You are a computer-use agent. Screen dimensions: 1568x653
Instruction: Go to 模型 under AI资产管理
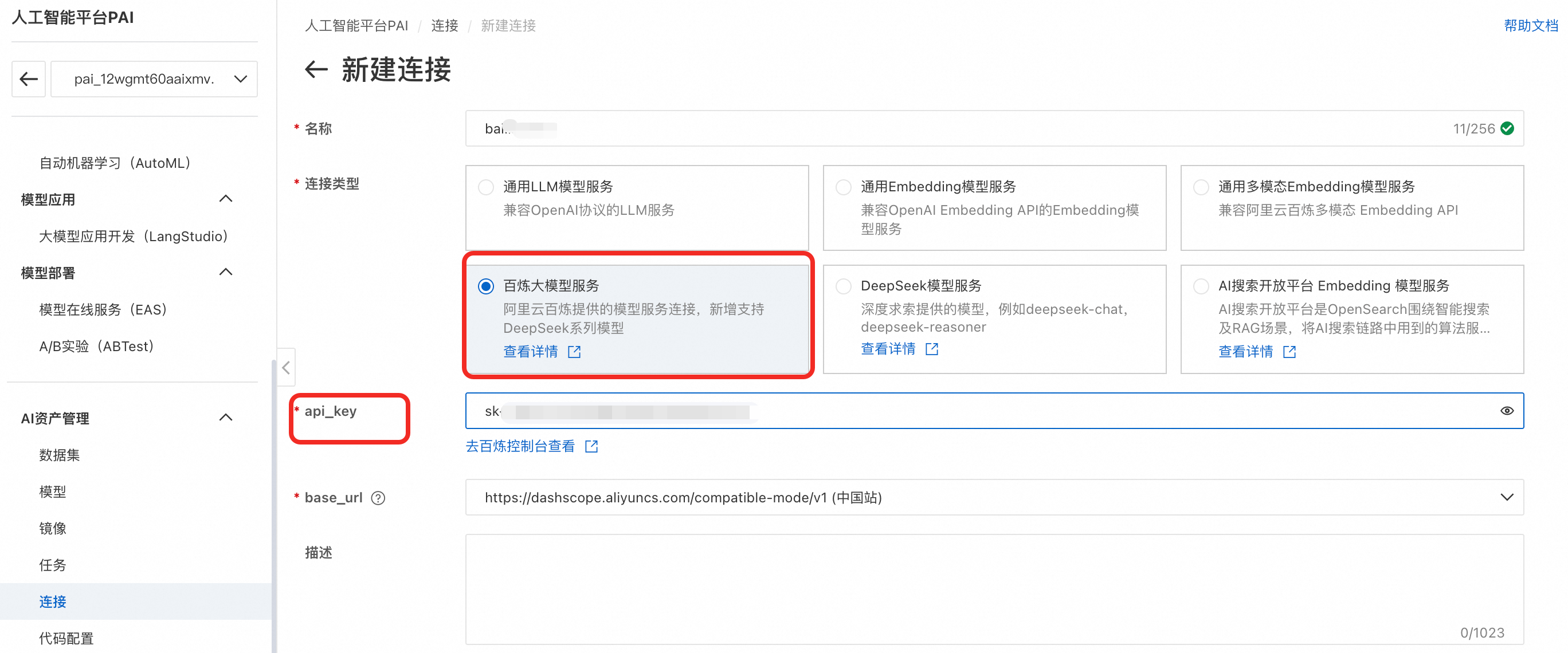[52, 491]
